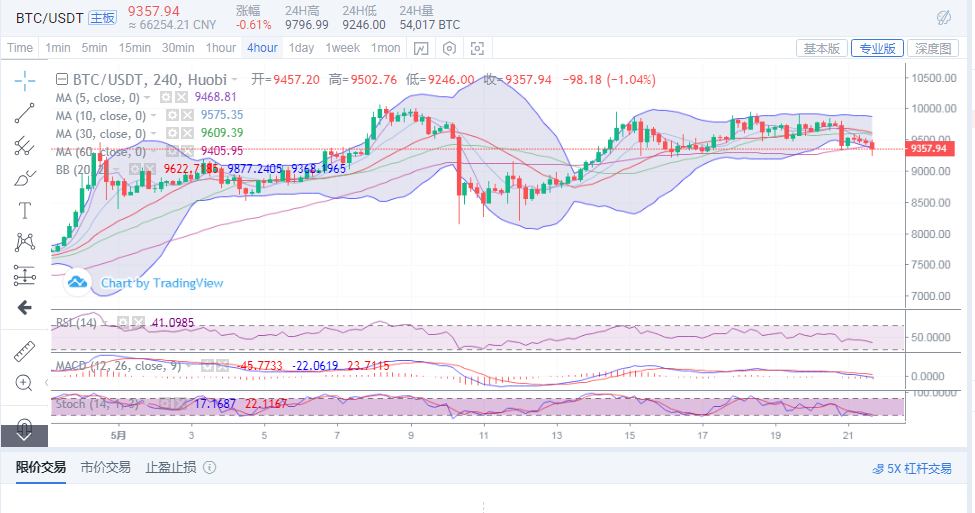The height and width of the screenshot is (513, 975).
Task: Select the crosshair cursor tool
Action: coord(25,81)
